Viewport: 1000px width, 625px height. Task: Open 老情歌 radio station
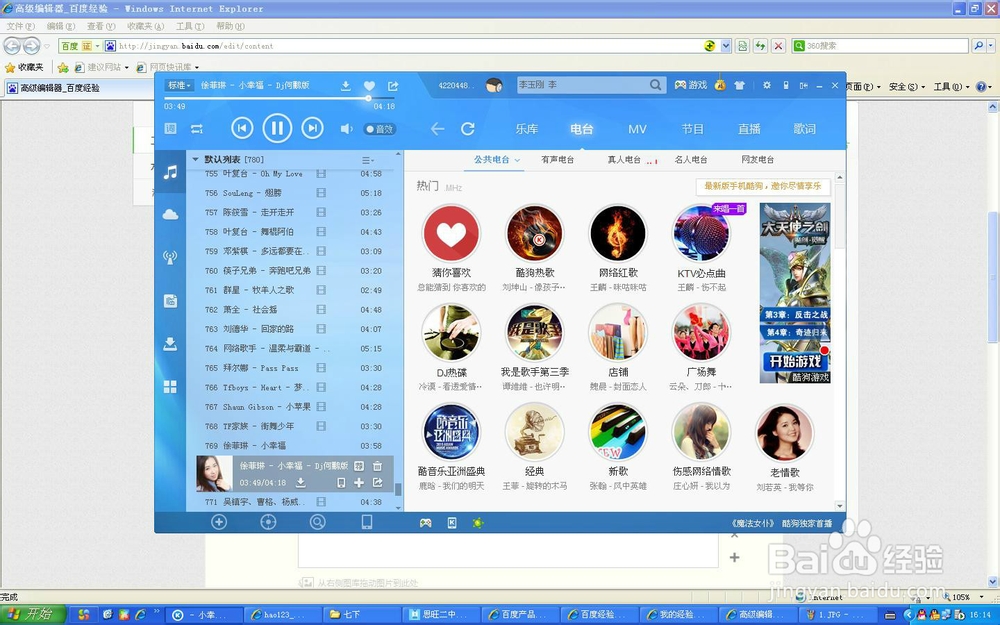point(784,434)
